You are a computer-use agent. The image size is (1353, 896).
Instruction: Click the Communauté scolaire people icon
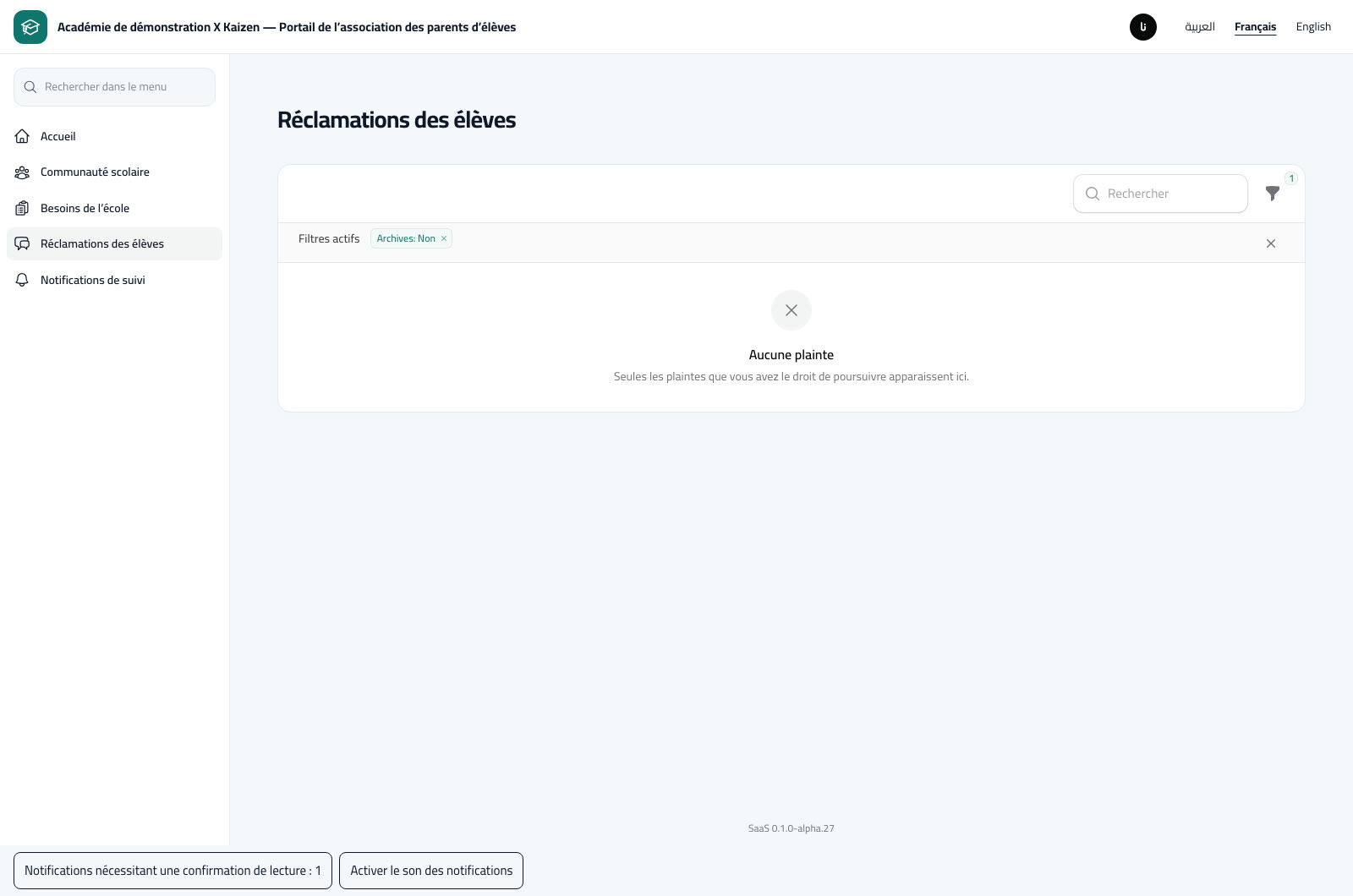[x=23, y=172]
